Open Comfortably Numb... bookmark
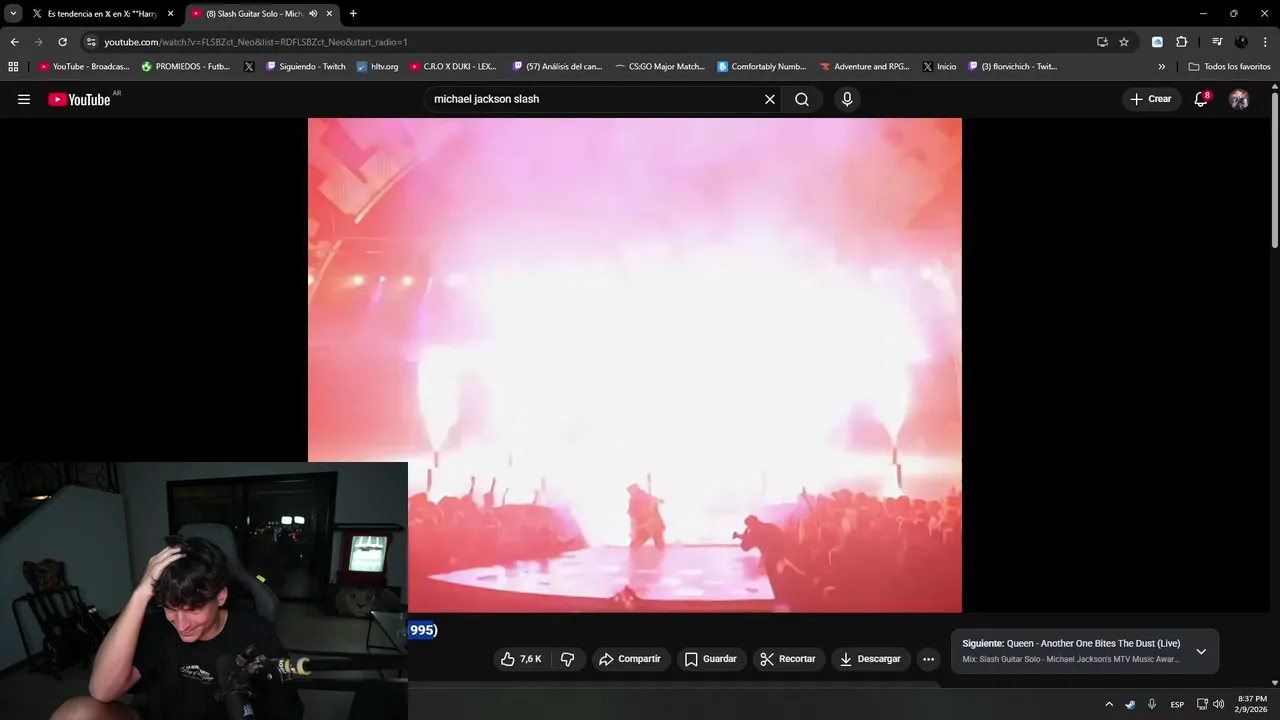This screenshot has width=1280, height=720. pos(762,67)
